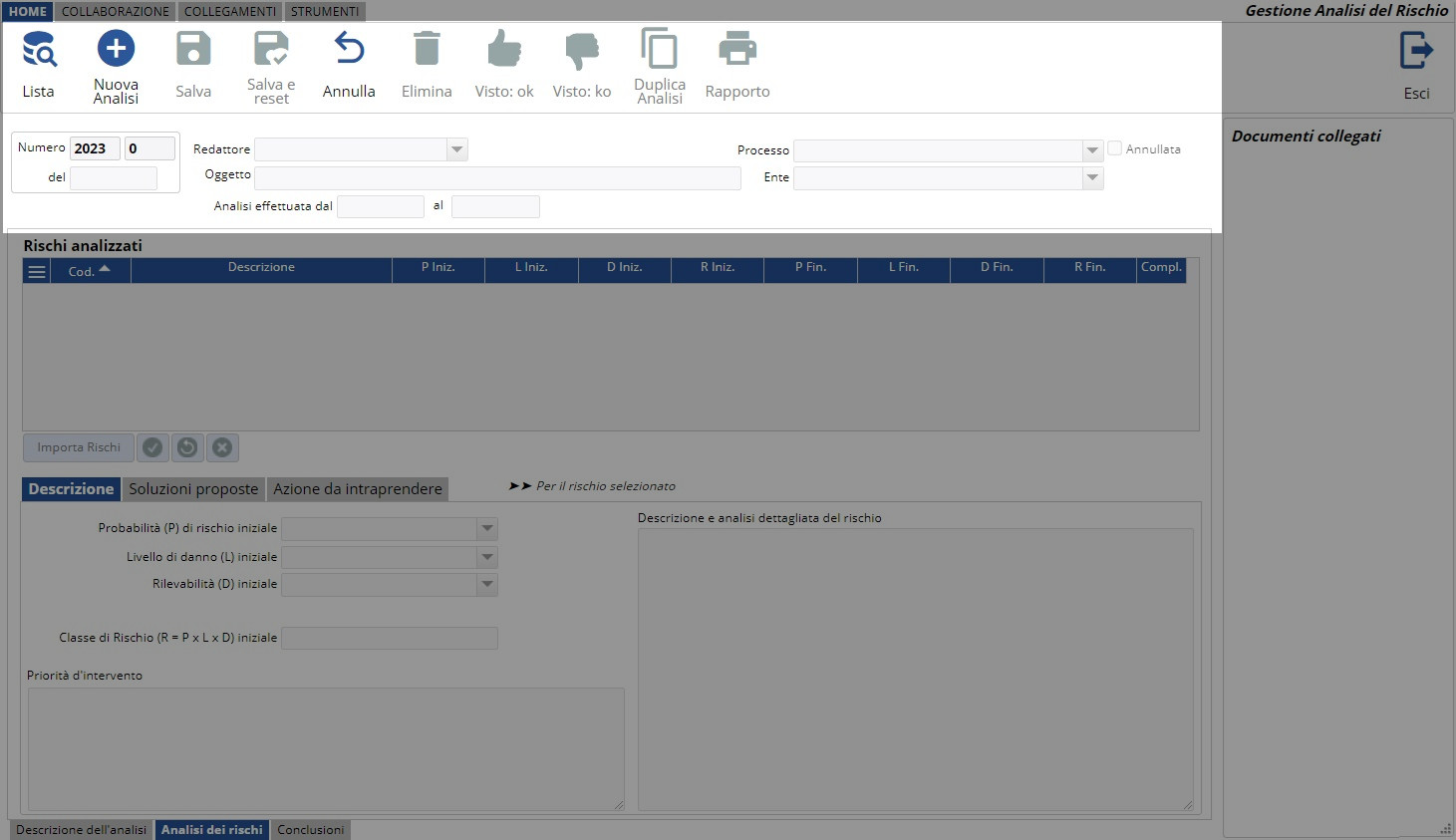
Task: Click the Duplica Analisi icon
Action: coord(660,50)
